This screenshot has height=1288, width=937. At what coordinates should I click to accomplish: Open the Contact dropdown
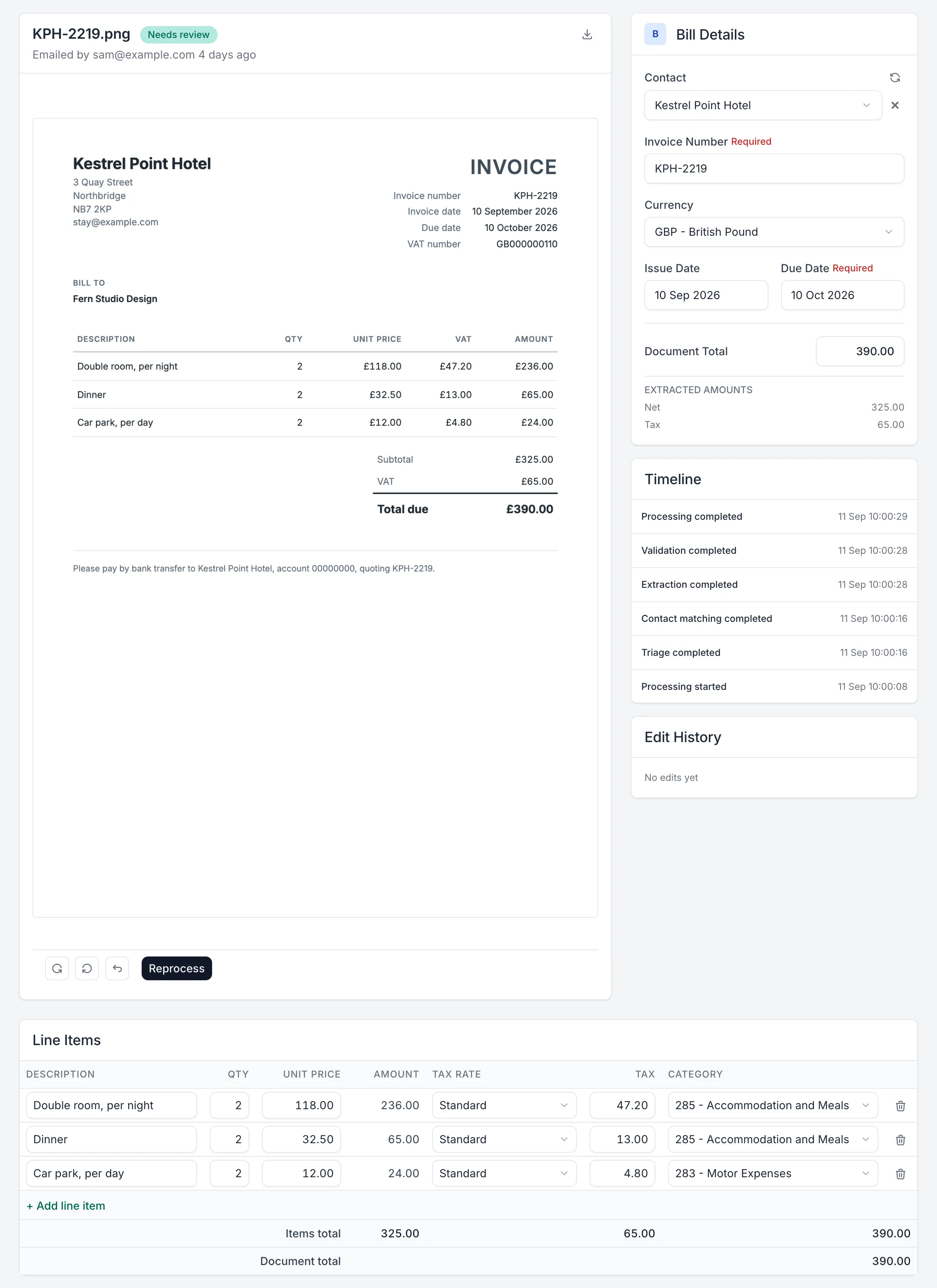[x=762, y=105]
